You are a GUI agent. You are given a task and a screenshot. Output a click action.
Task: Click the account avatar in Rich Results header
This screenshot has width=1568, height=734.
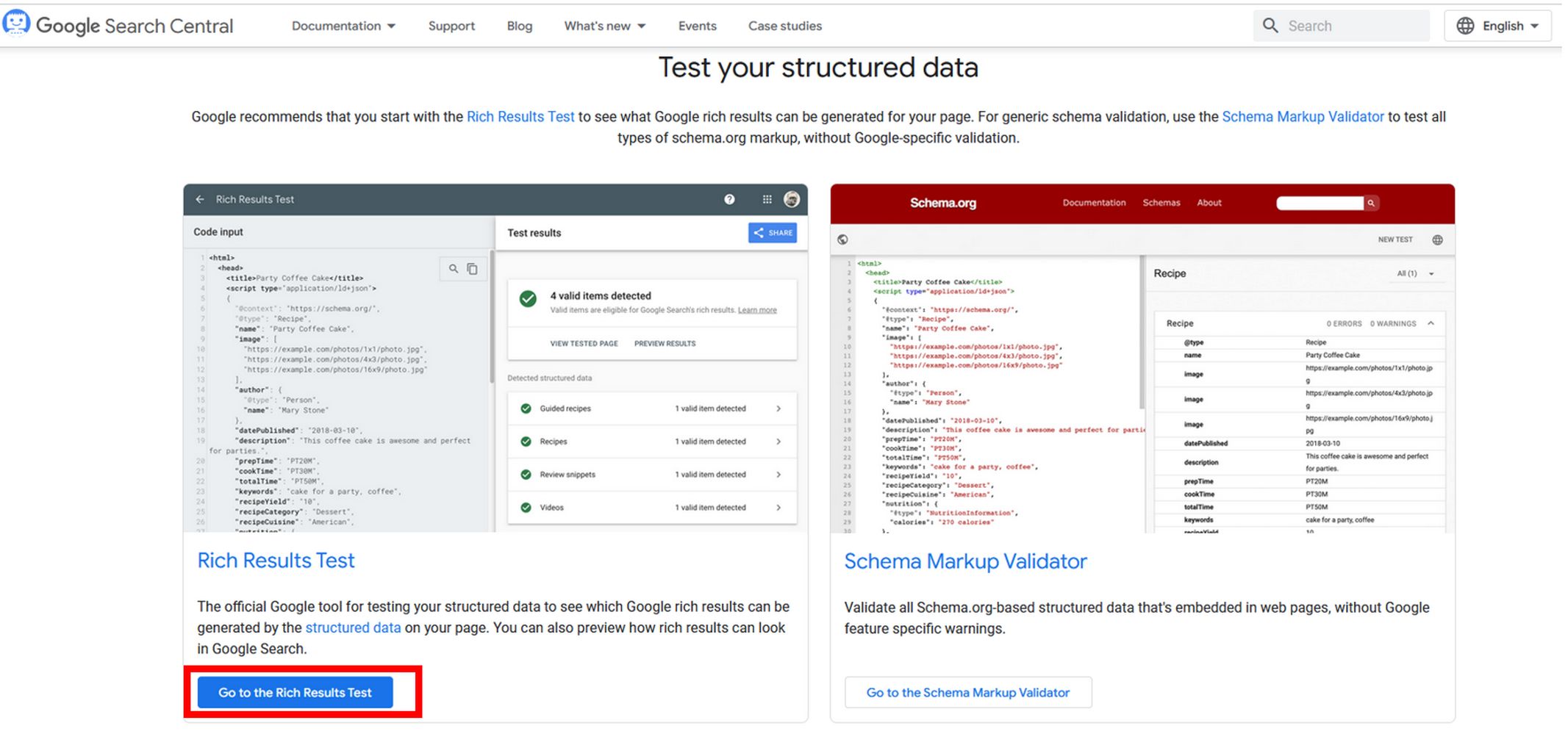792,199
